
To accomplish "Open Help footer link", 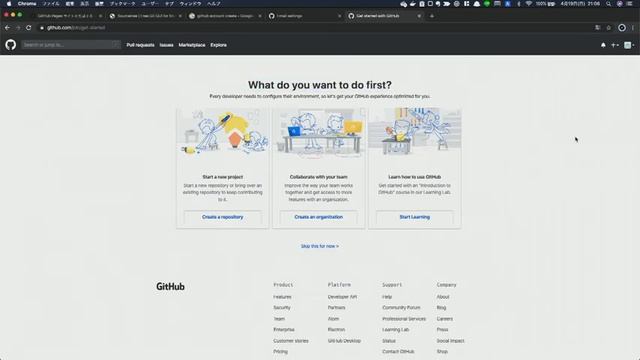I will tap(387, 297).
